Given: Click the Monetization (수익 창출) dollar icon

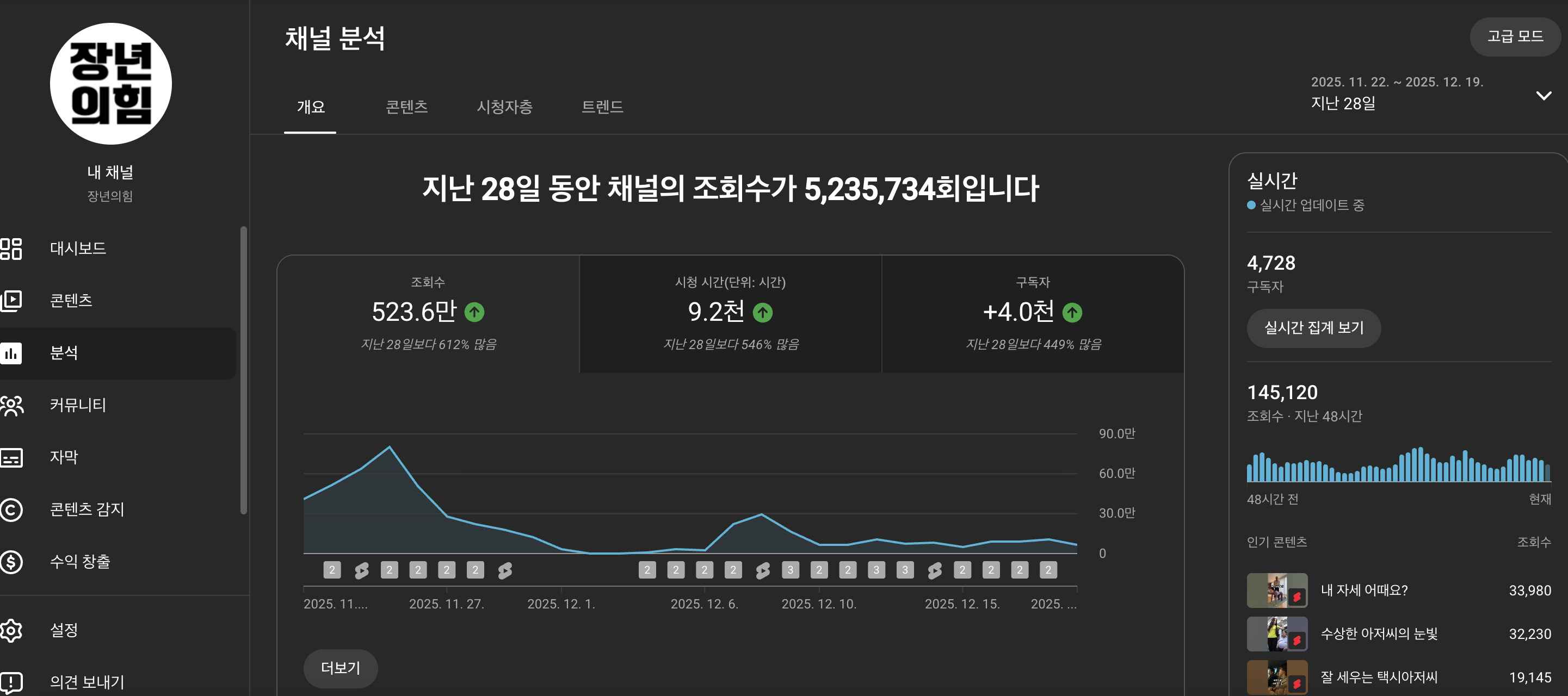Looking at the screenshot, I should click(11, 562).
